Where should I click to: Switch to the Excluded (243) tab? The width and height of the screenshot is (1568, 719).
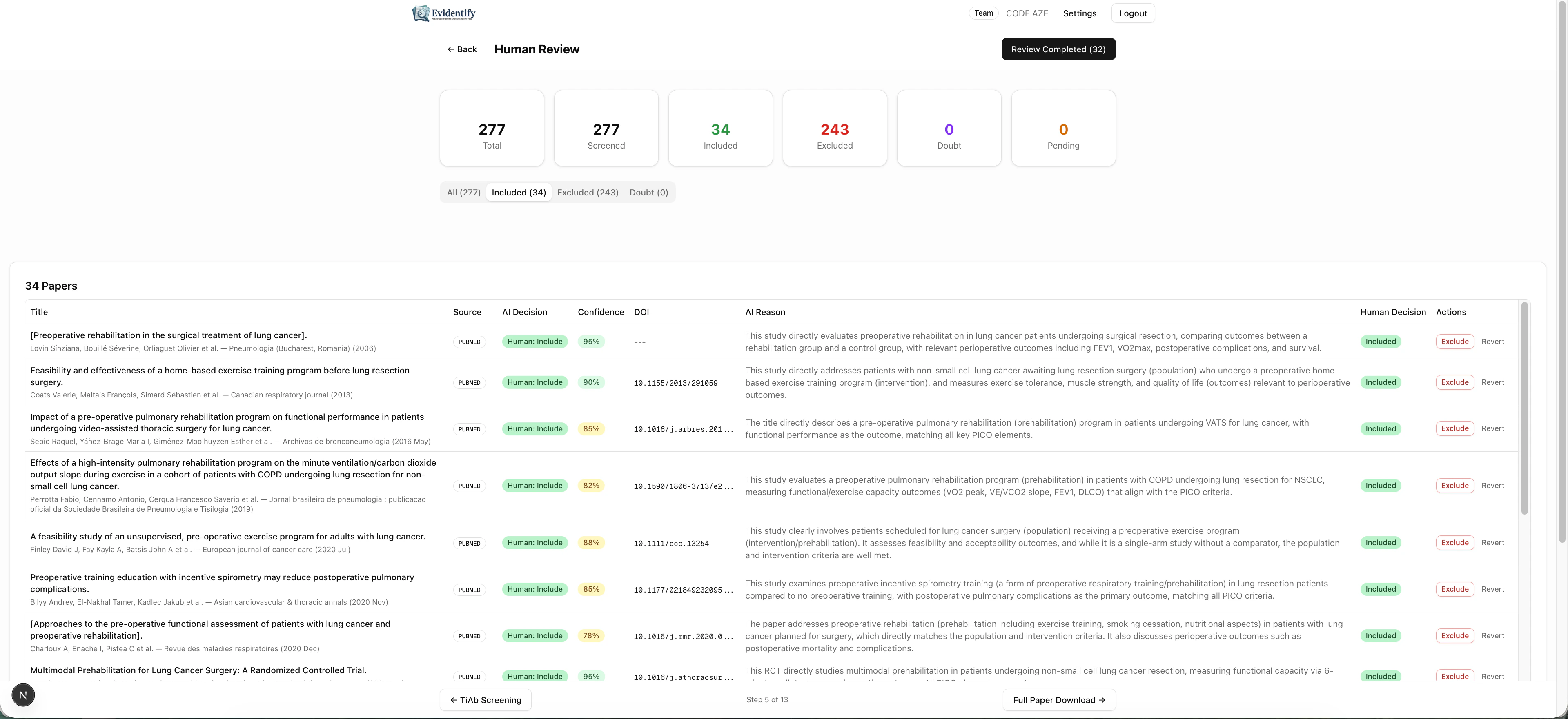pyautogui.click(x=588, y=192)
